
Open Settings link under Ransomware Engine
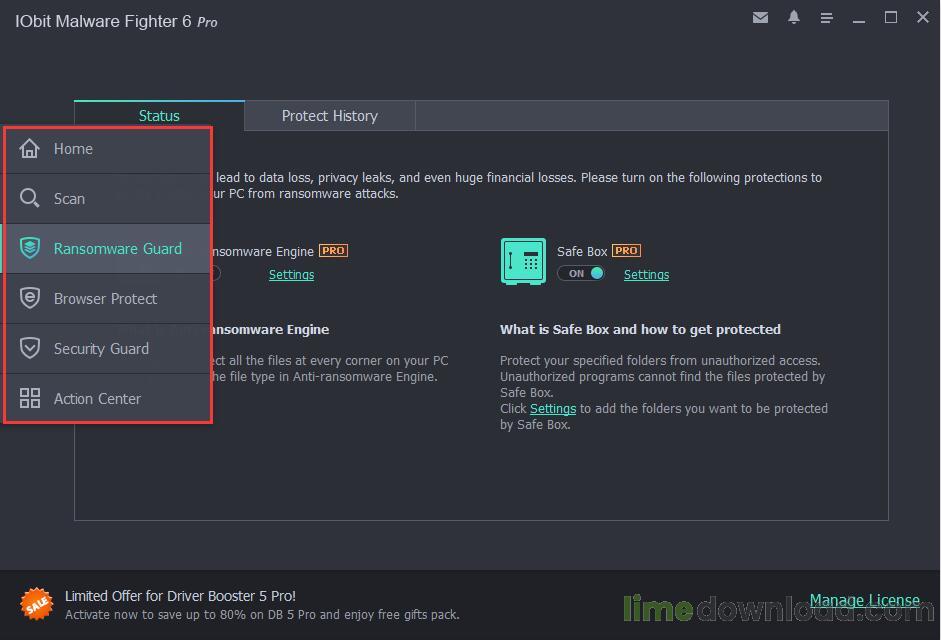click(291, 274)
